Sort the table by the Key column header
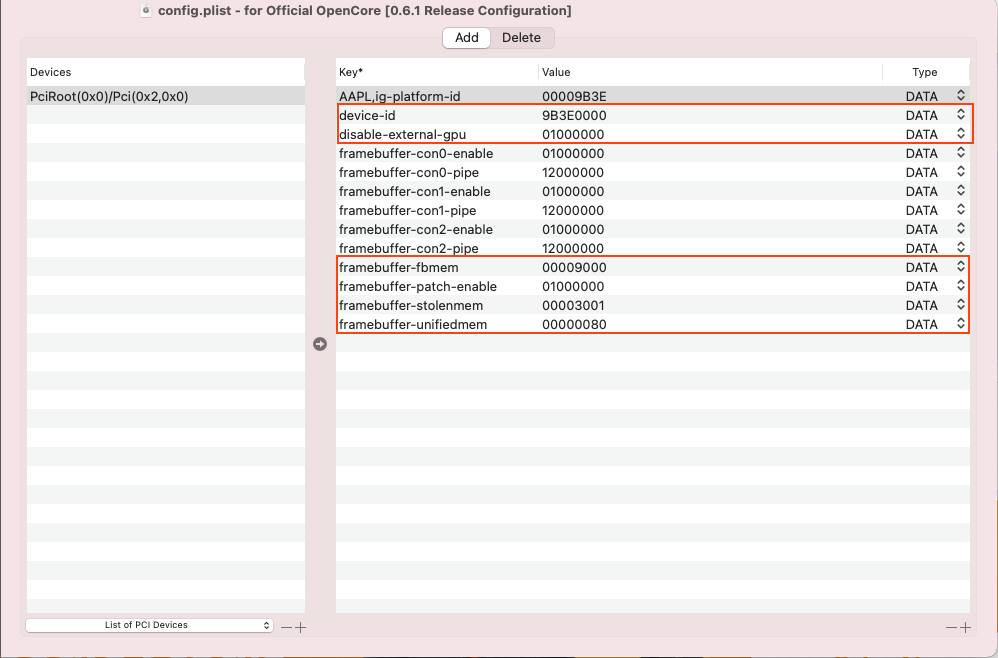Image resolution: width=998 pixels, height=658 pixels. click(x=436, y=72)
